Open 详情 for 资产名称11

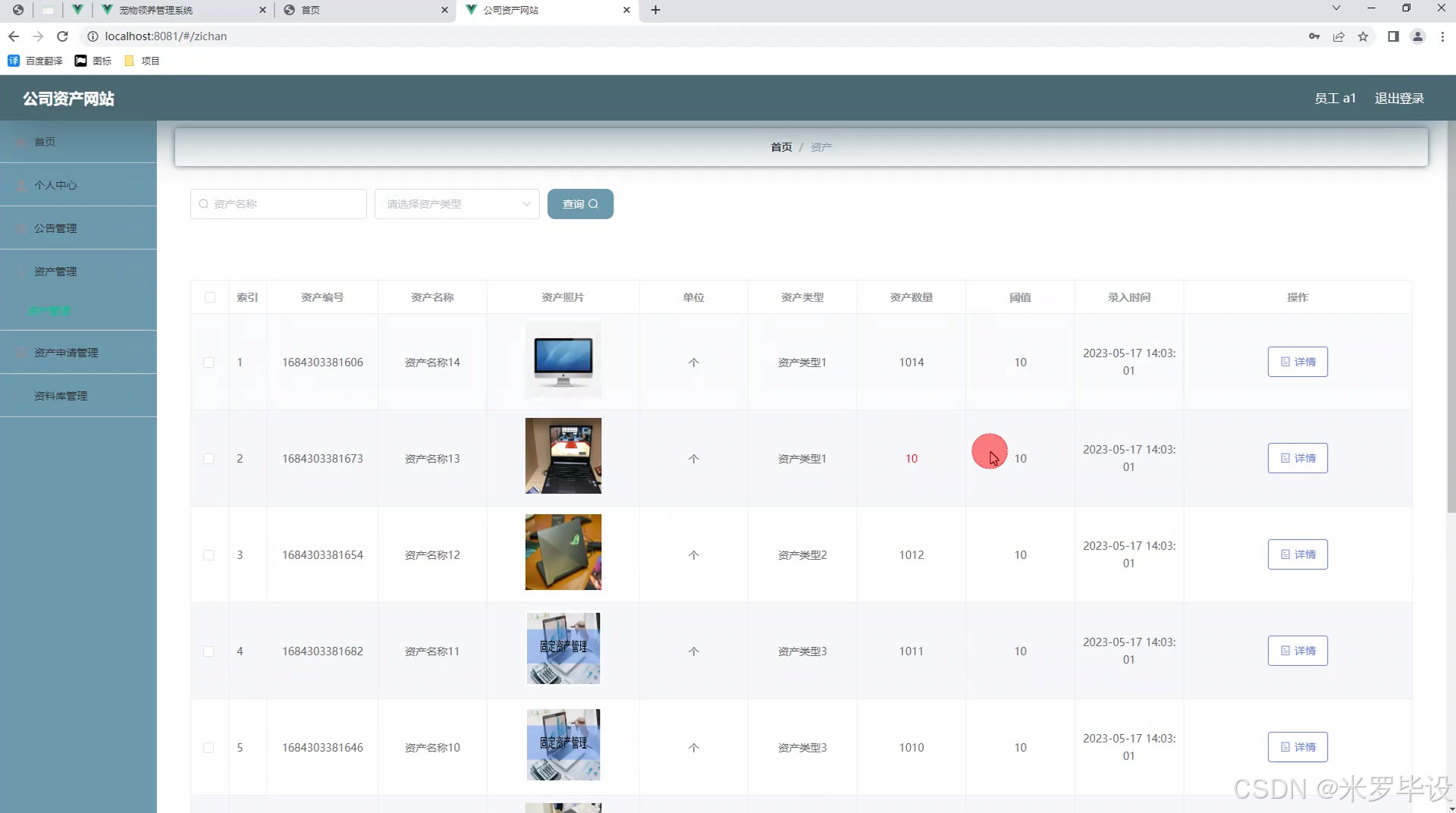tap(1298, 651)
